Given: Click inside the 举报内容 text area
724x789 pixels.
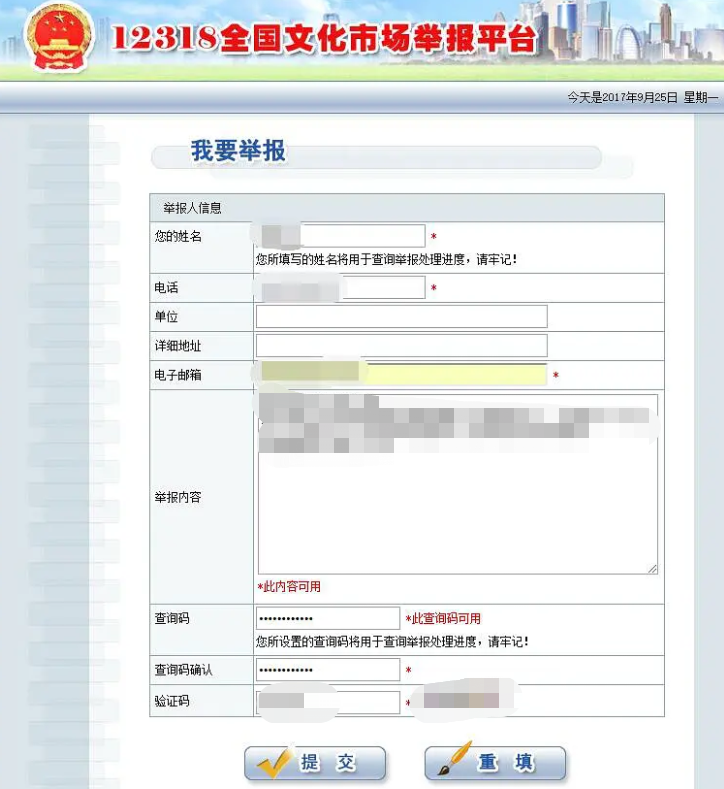Looking at the screenshot, I should click(458, 484).
